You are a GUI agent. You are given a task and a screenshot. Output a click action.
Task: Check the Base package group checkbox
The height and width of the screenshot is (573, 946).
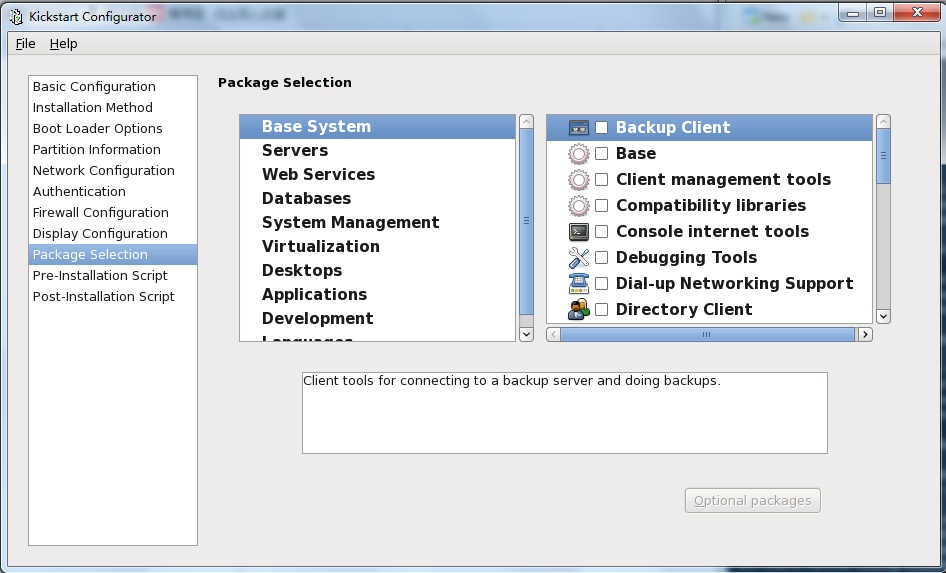point(602,153)
